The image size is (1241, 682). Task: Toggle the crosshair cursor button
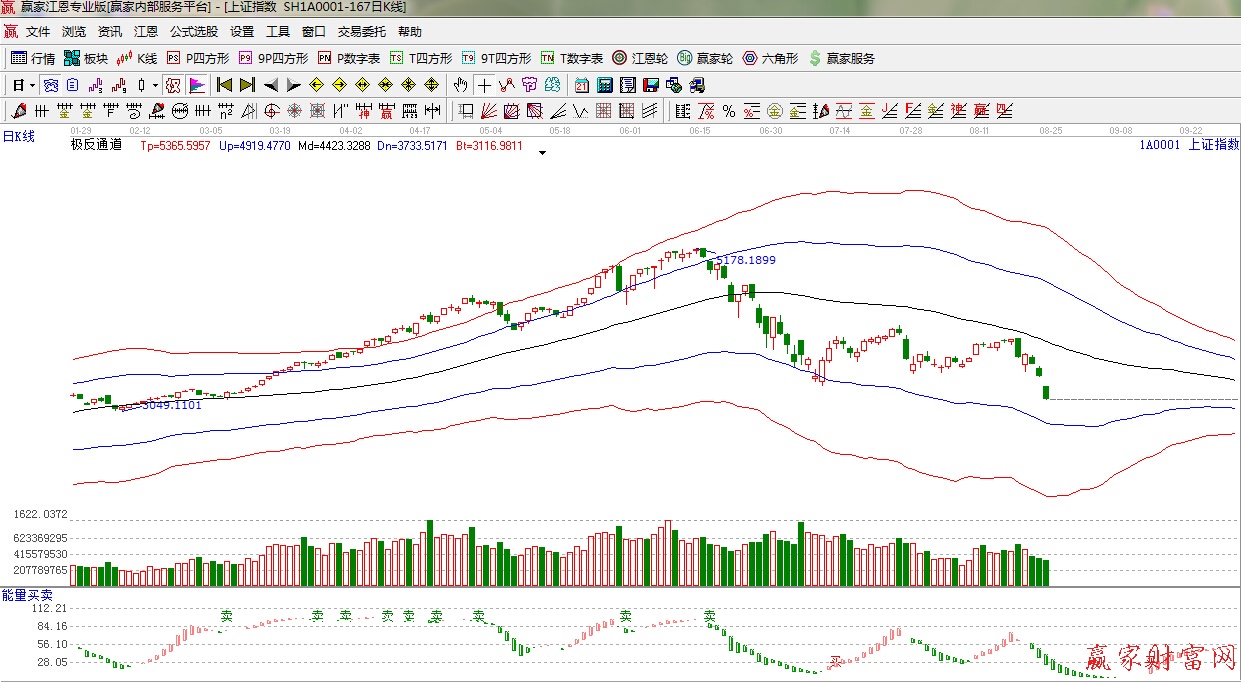pyautogui.click(x=484, y=85)
